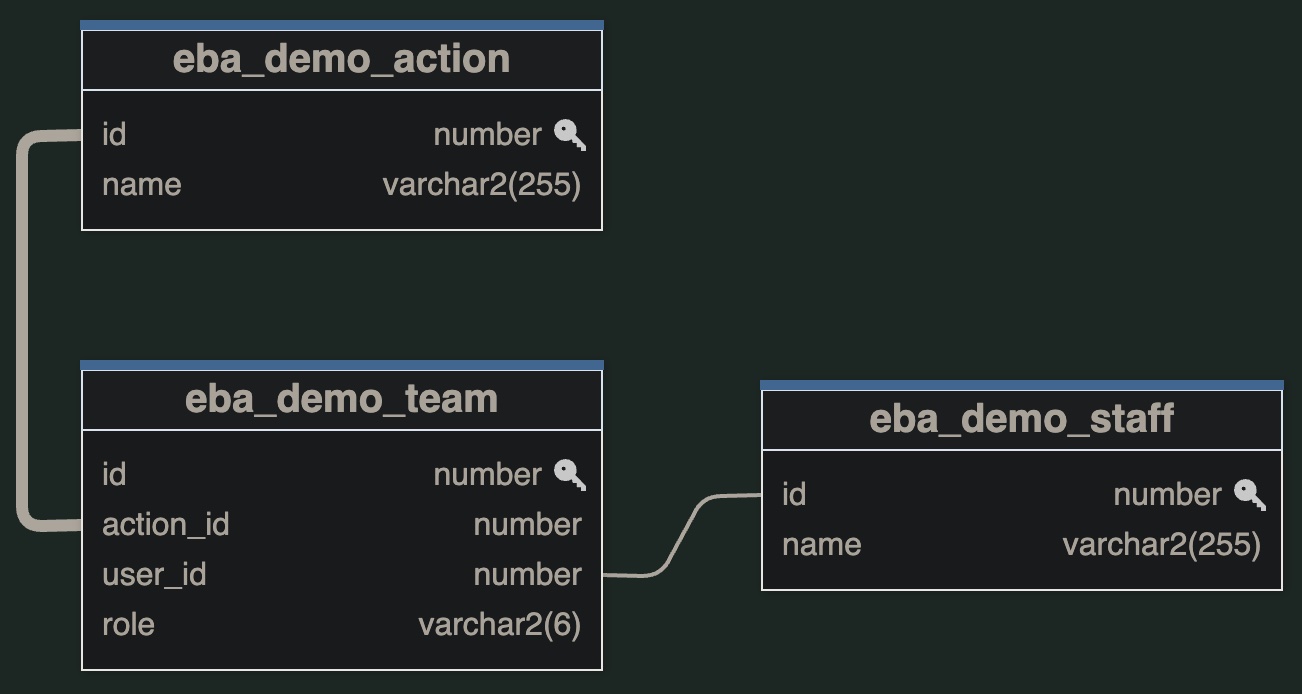This screenshot has height=694, width=1302.
Task: Click the varchar2(6) type of role
Action: pos(500,625)
